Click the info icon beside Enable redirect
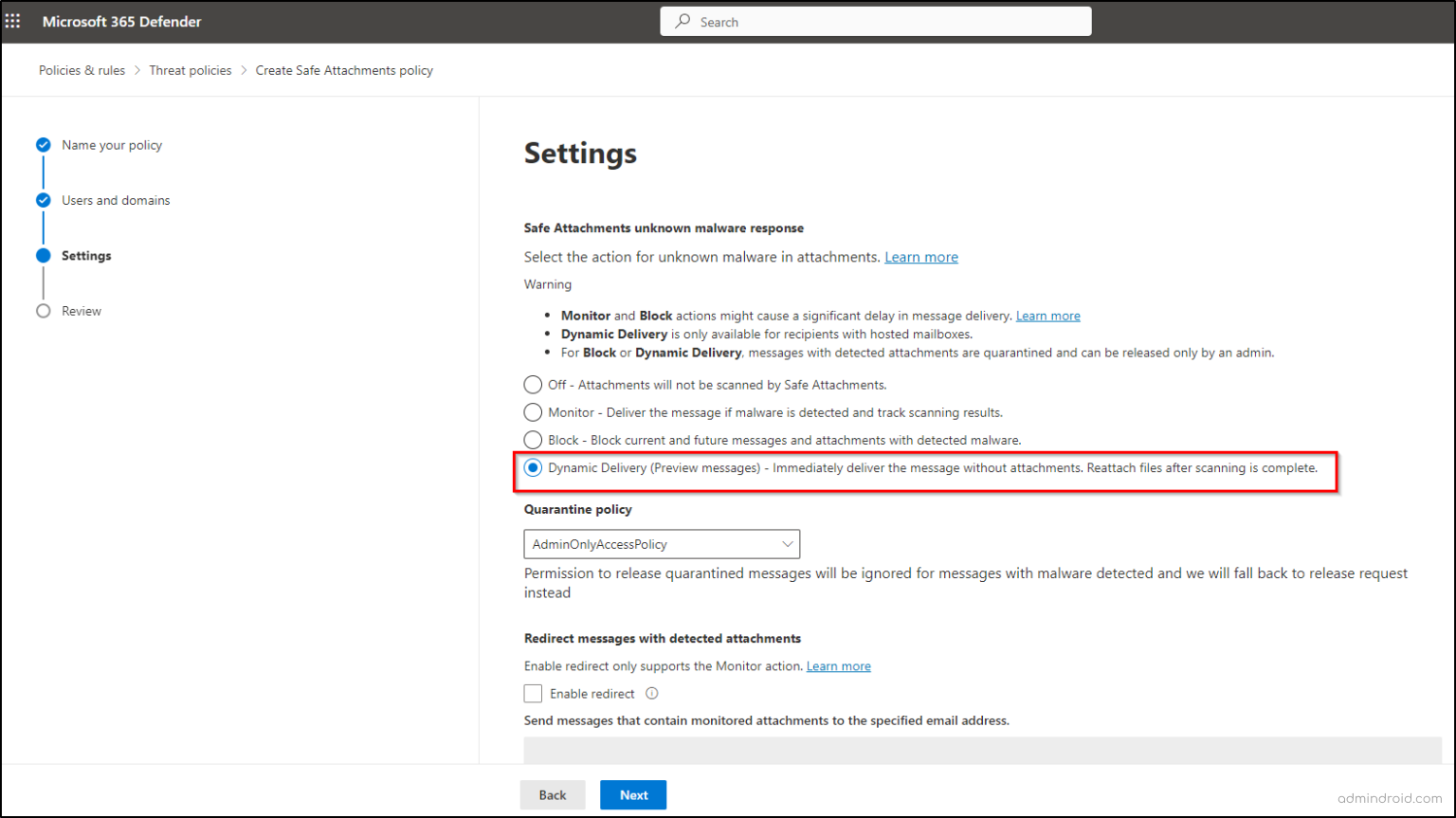 tap(651, 693)
